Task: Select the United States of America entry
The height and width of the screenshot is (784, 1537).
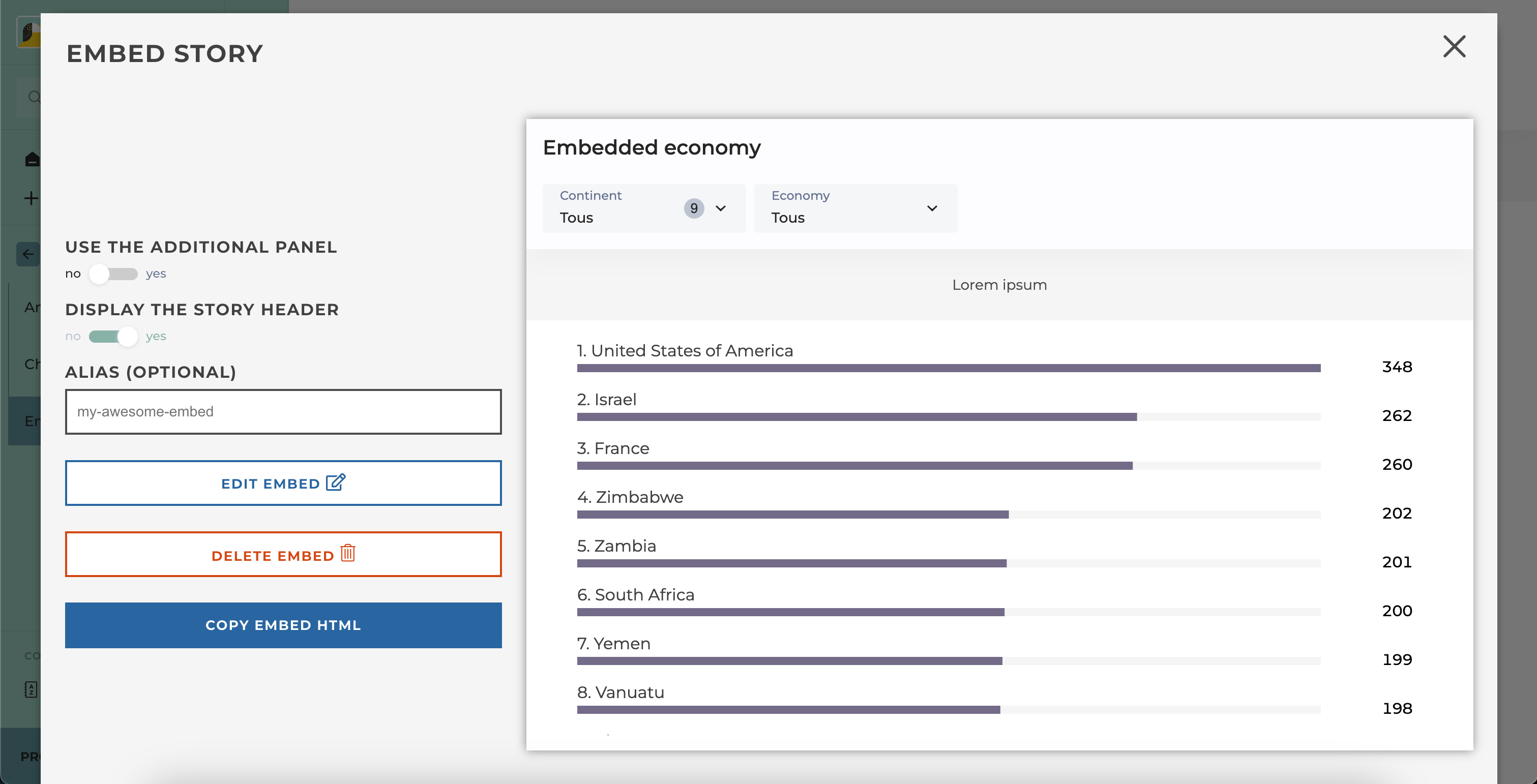Action: 685,351
